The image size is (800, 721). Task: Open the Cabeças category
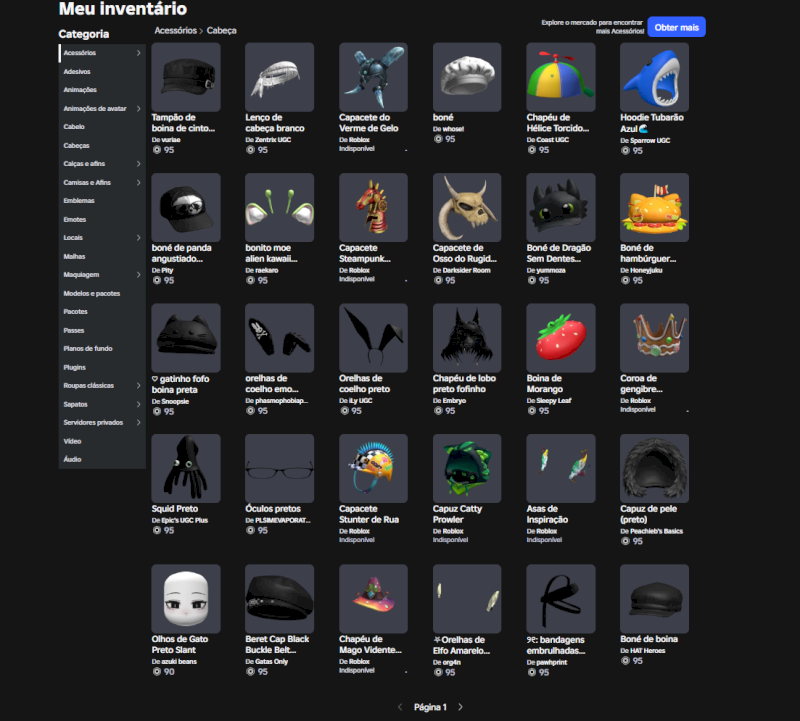102,145
